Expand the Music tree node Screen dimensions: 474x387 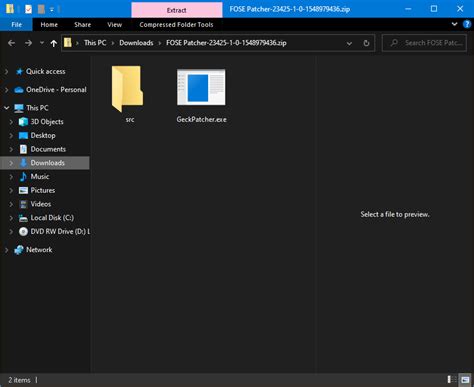point(11,177)
